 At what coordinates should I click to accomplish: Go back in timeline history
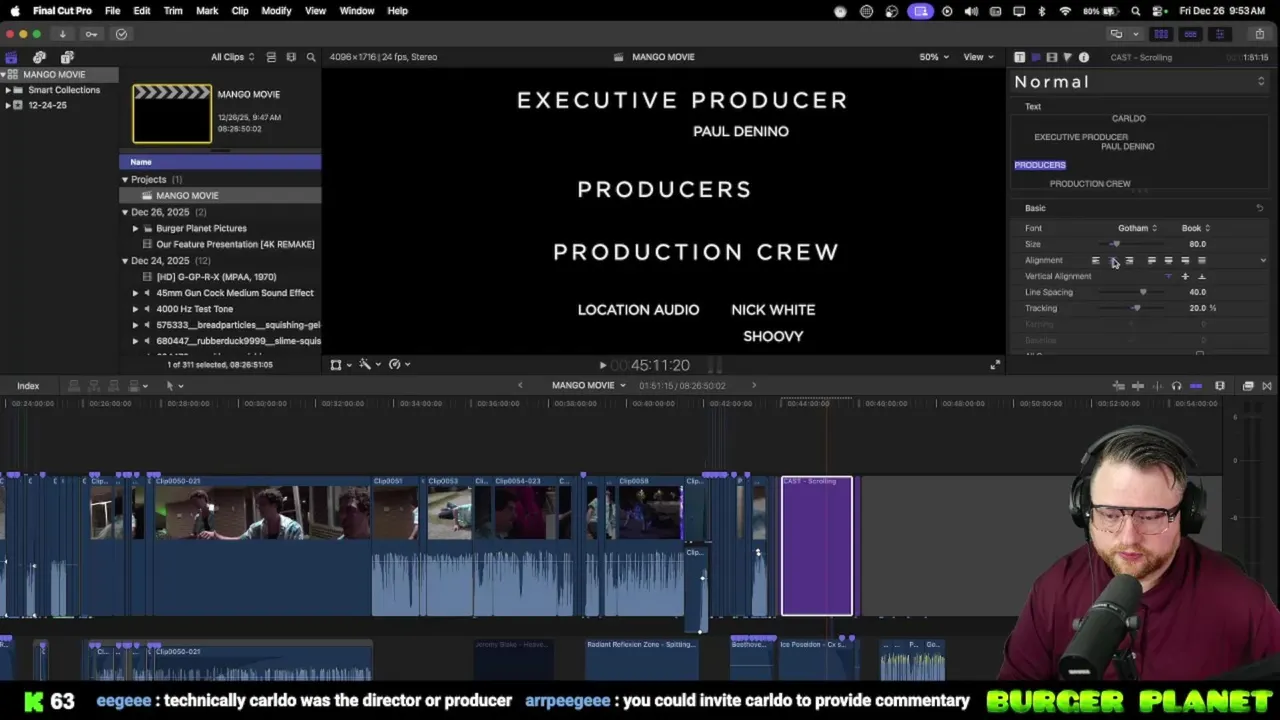pos(520,386)
